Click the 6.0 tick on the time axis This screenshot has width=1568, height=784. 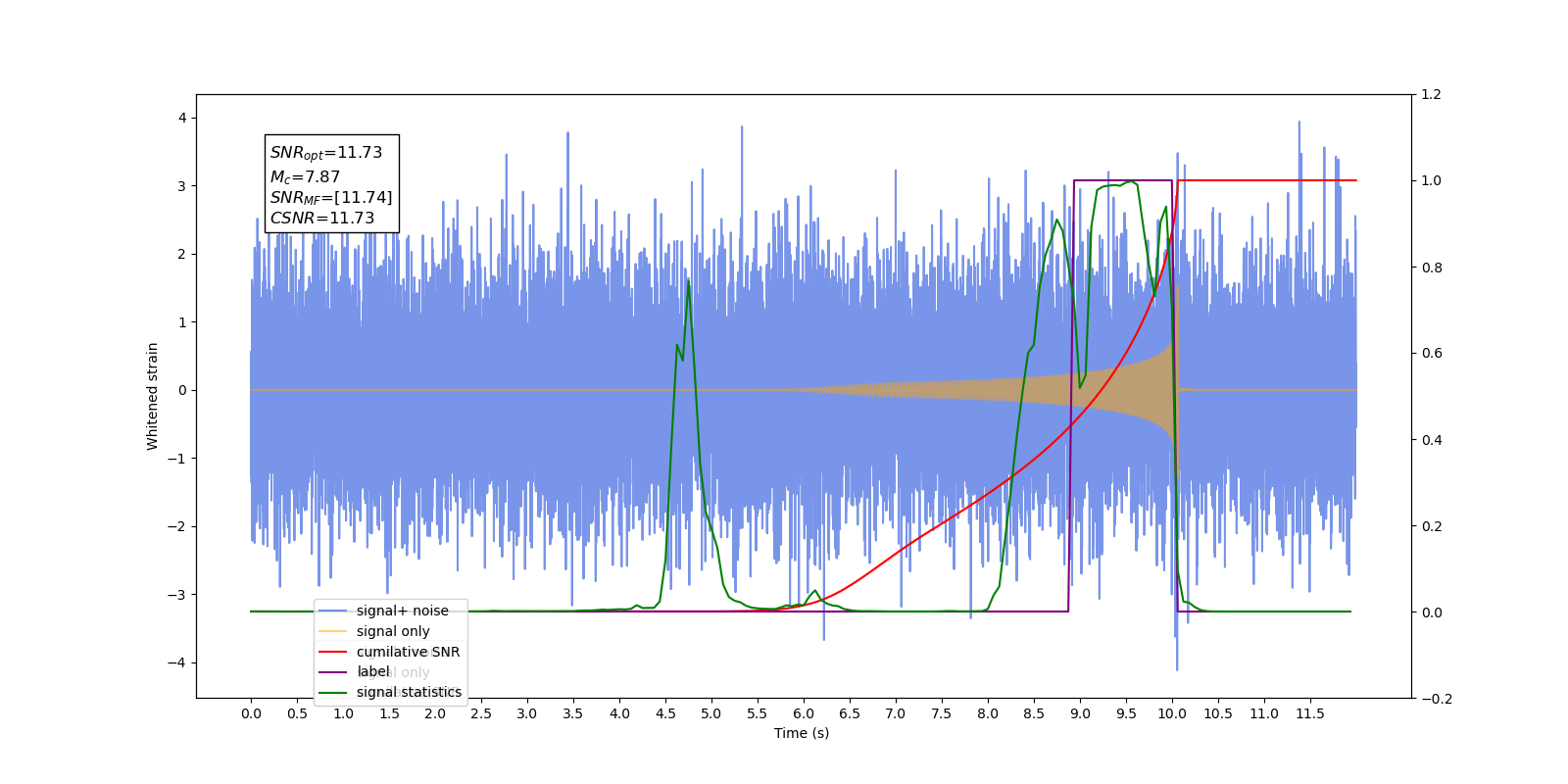point(804,713)
